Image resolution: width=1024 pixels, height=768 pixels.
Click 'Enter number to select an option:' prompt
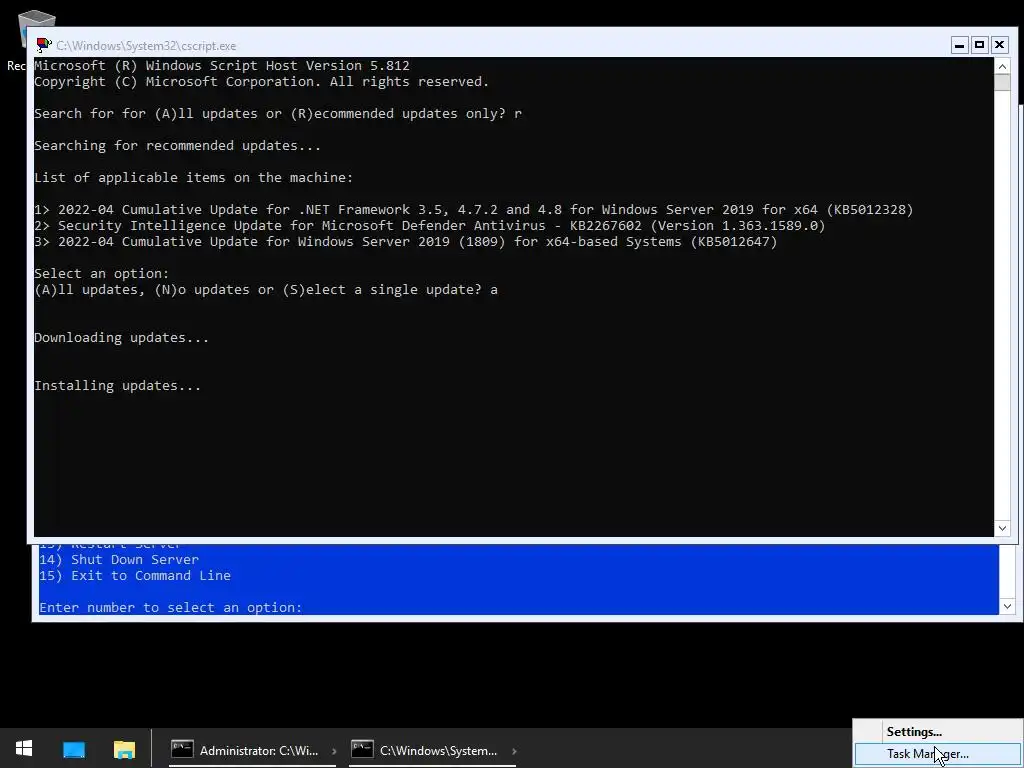[170, 607]
